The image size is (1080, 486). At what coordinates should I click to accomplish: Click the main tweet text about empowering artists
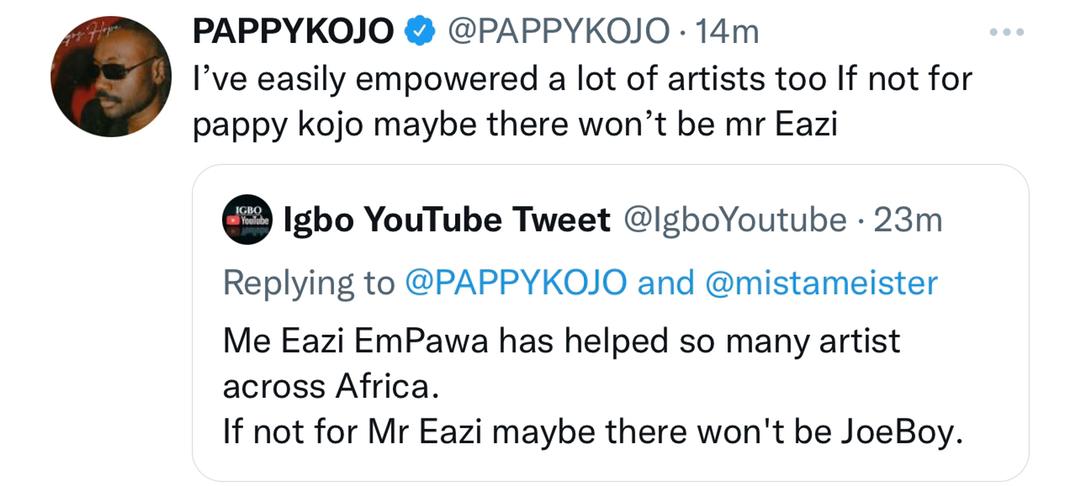(582, 102)
